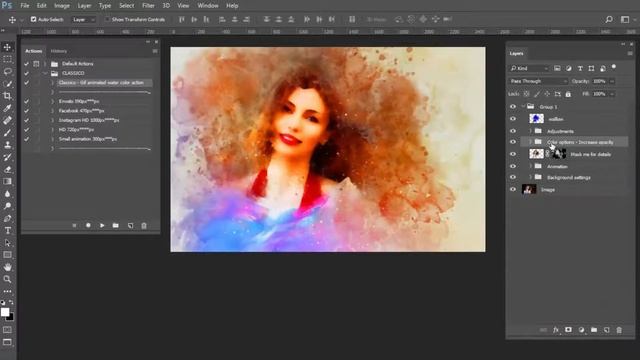Select the Healing Brush tool
Screen dimensions: 640x360
pos(7,120)
